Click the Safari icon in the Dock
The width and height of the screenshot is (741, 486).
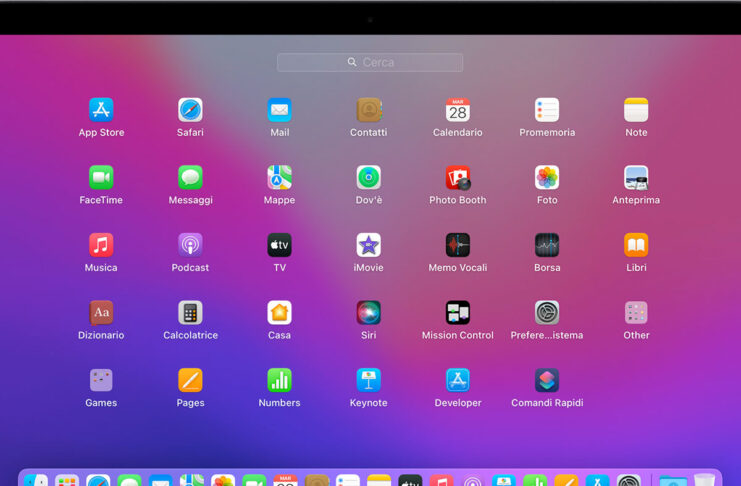click(98, 480)
